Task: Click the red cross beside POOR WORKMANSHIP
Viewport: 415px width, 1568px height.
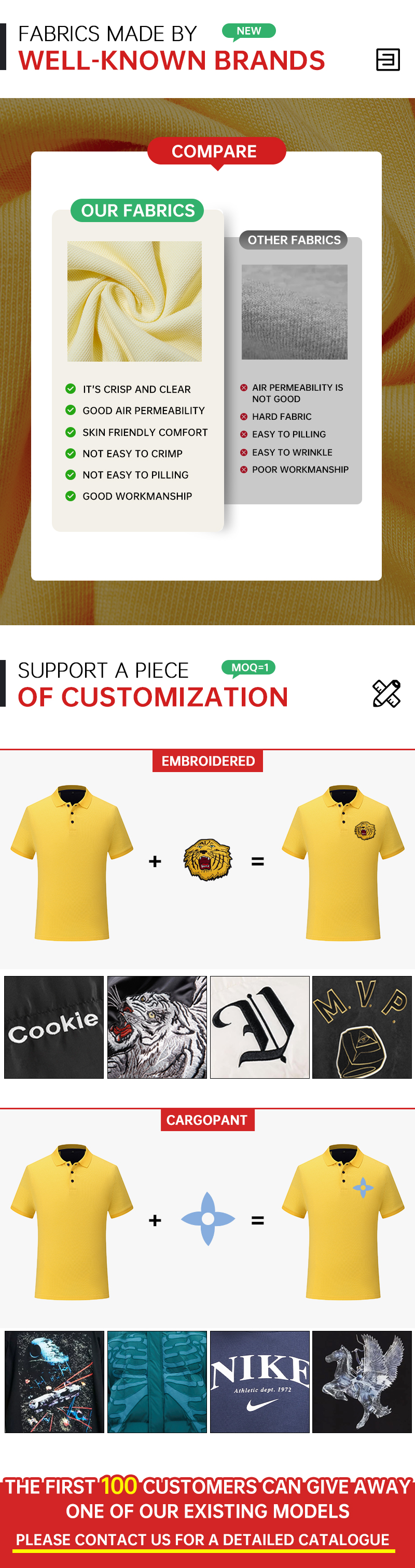Action: pos(243,470)
